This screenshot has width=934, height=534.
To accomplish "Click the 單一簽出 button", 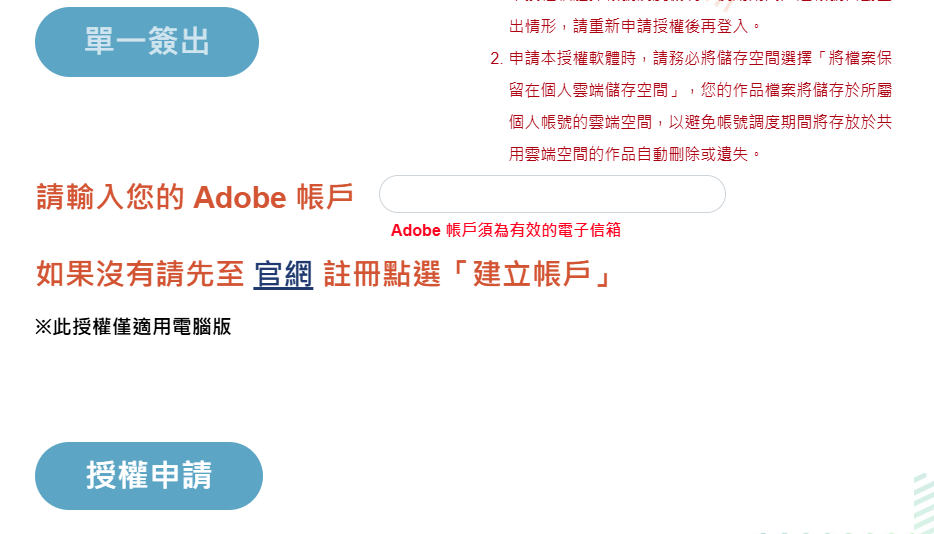I will point(147,42).
